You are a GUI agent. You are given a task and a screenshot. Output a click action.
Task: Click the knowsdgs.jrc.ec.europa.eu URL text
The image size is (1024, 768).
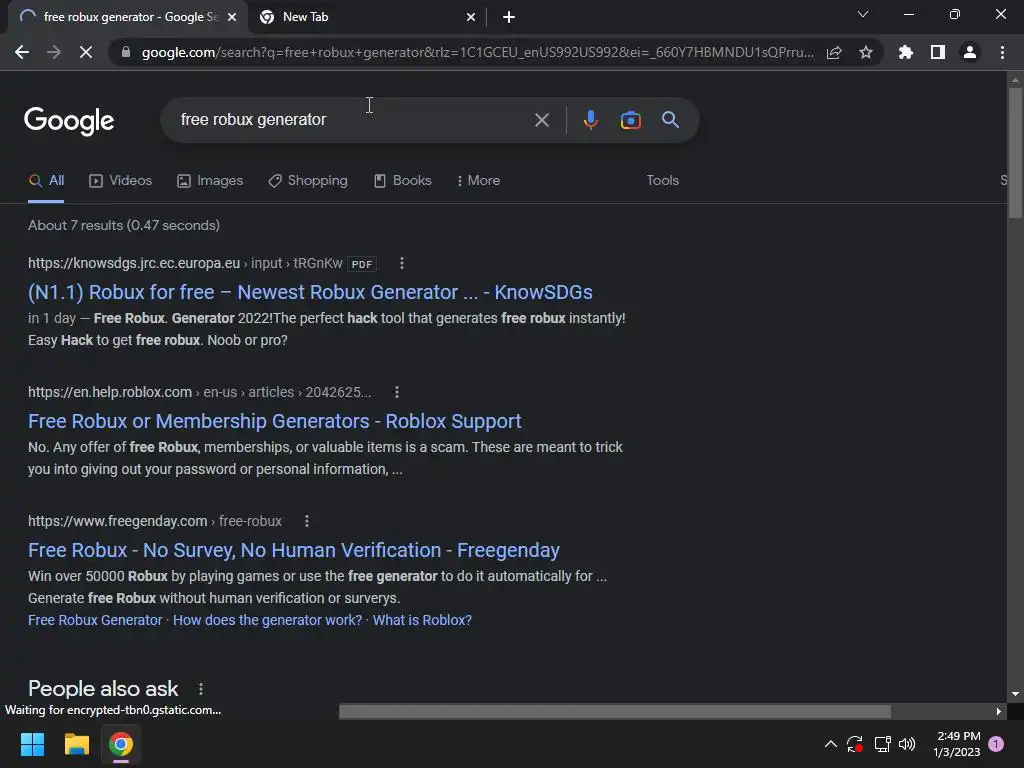134,263
